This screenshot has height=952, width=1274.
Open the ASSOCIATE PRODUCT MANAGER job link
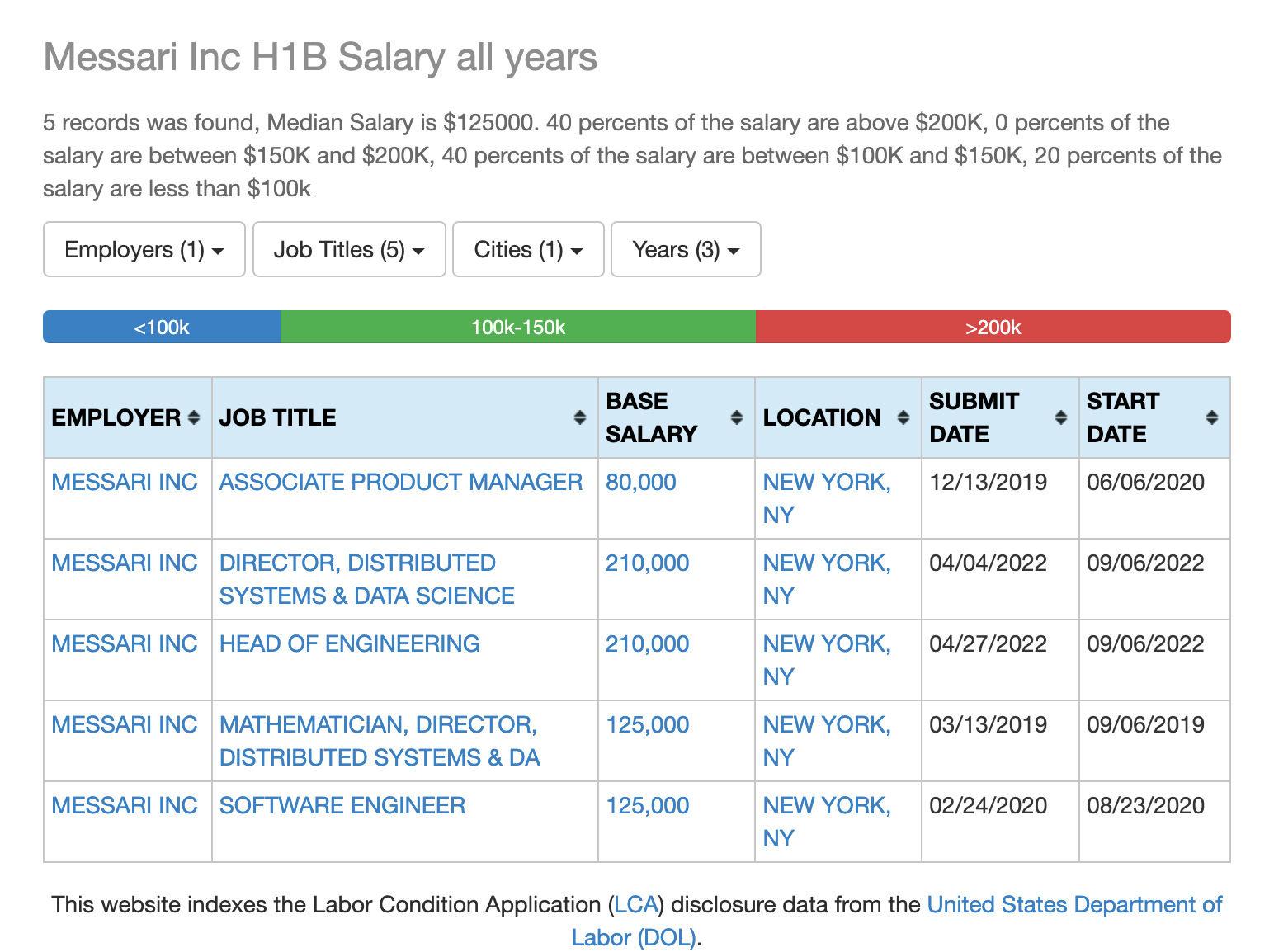click(x=400, y=482)
